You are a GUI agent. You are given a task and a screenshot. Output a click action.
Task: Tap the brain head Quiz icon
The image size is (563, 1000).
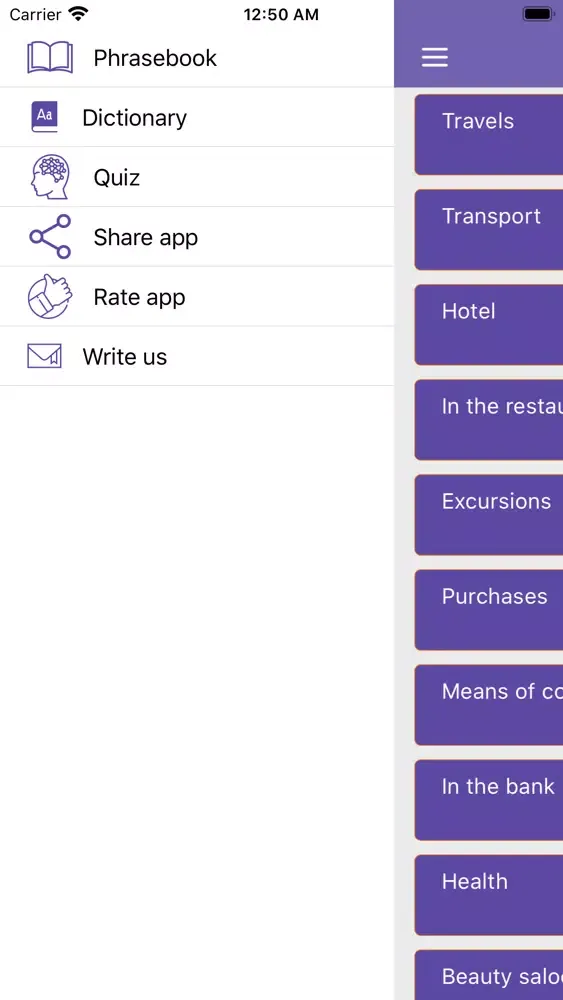tap(50, 177)
